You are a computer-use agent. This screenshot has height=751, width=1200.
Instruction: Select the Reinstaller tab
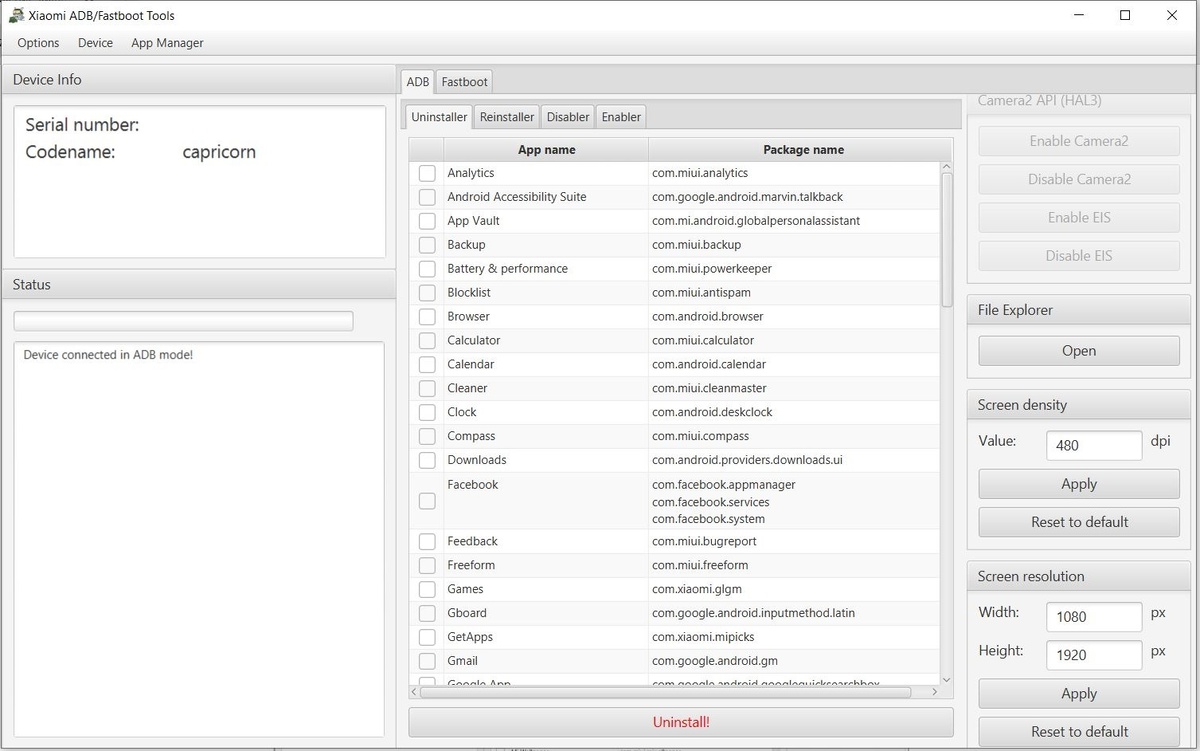[507, 117]
